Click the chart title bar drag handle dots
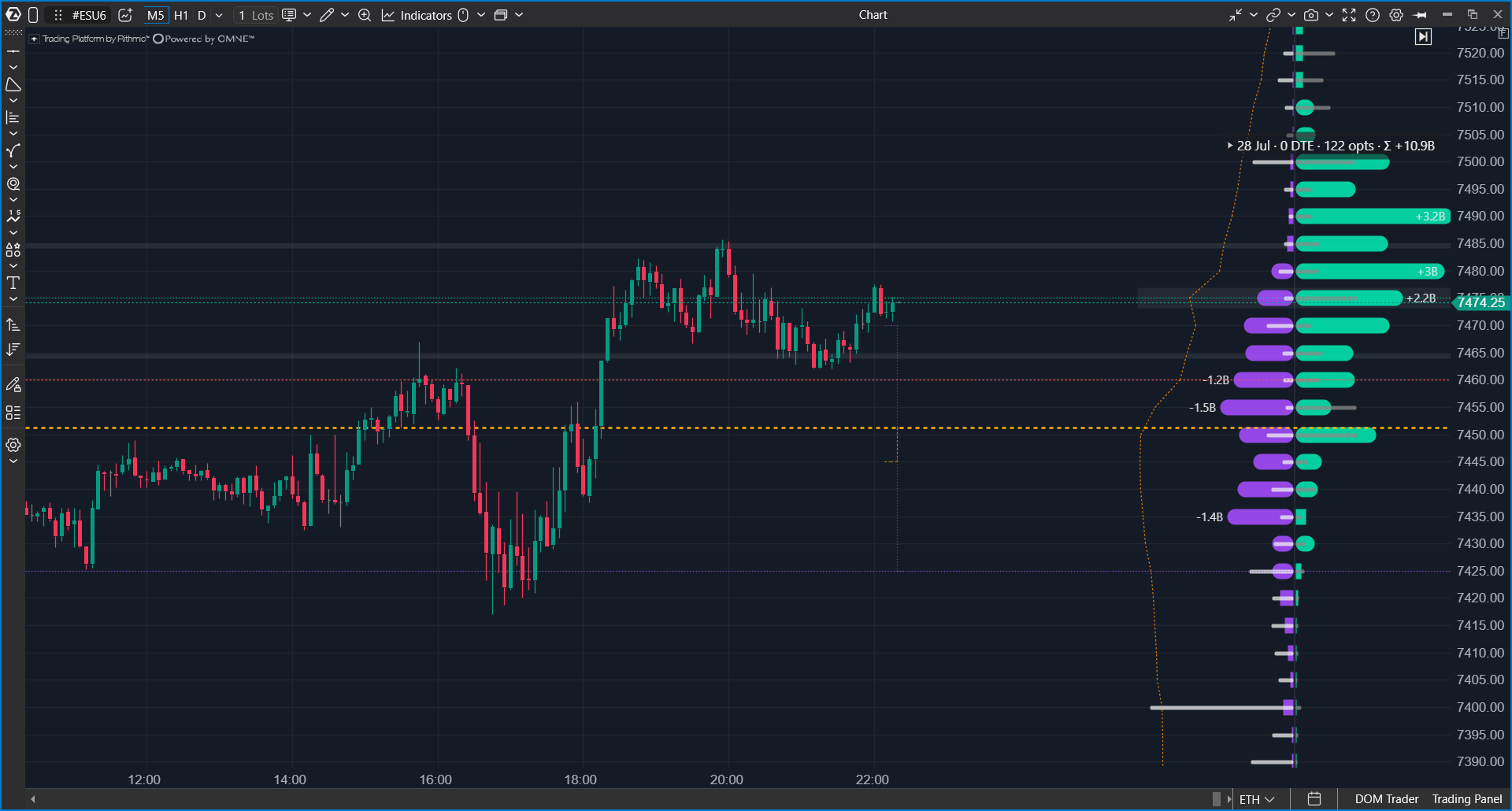This screenshot has height=811, width=1512. click(57, 15)
